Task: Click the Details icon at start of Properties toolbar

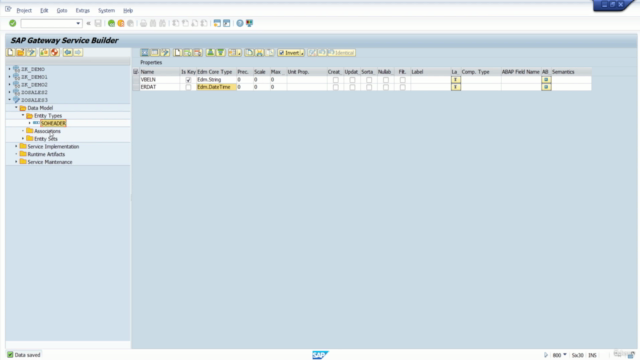Action: (144, 53)
